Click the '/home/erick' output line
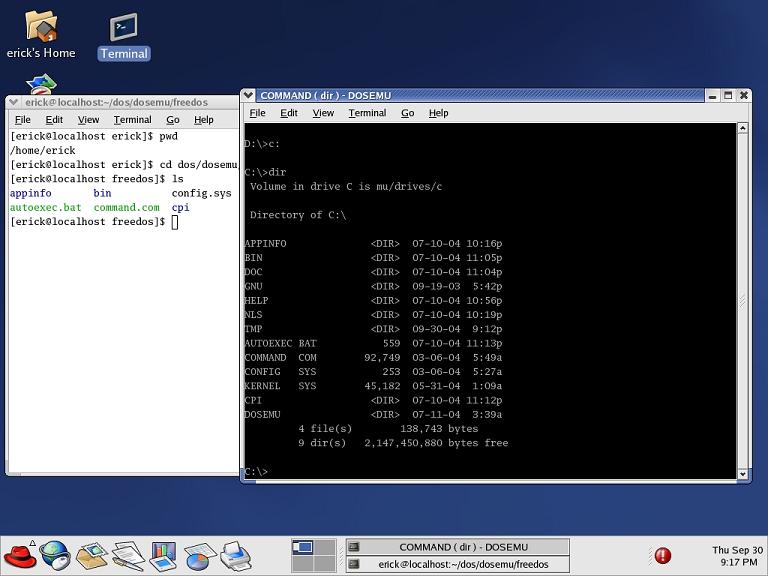The width and height of the screenshot is (768, 576). (x=43, y=150)
